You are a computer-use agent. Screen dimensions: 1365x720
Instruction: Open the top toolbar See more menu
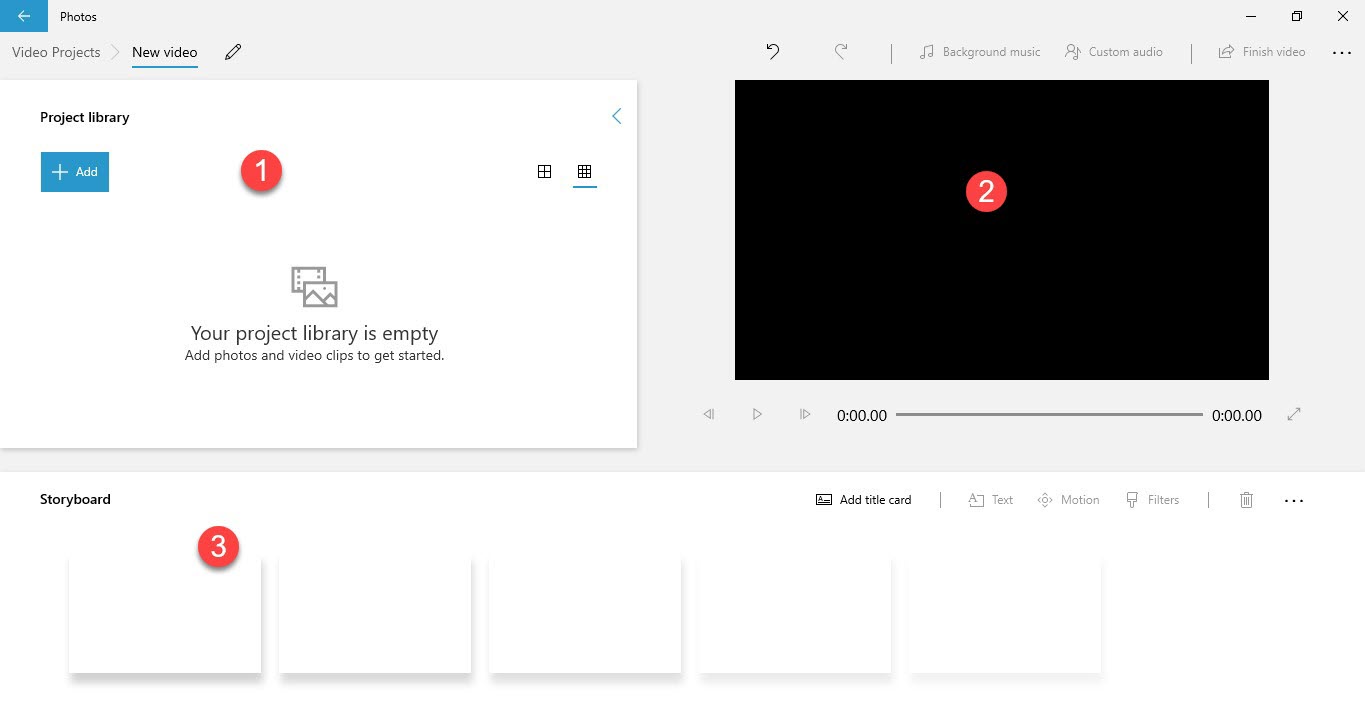(x=1342, y=53)
